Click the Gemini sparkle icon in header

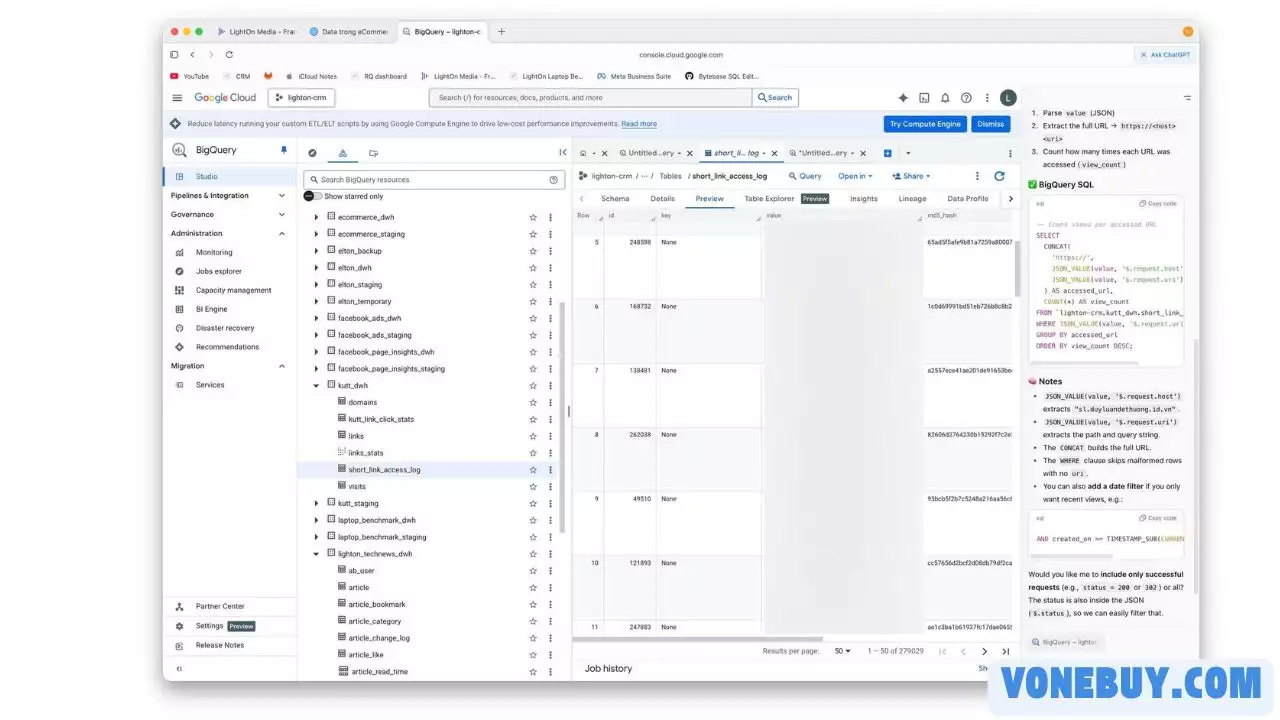[x=903, y=98]
